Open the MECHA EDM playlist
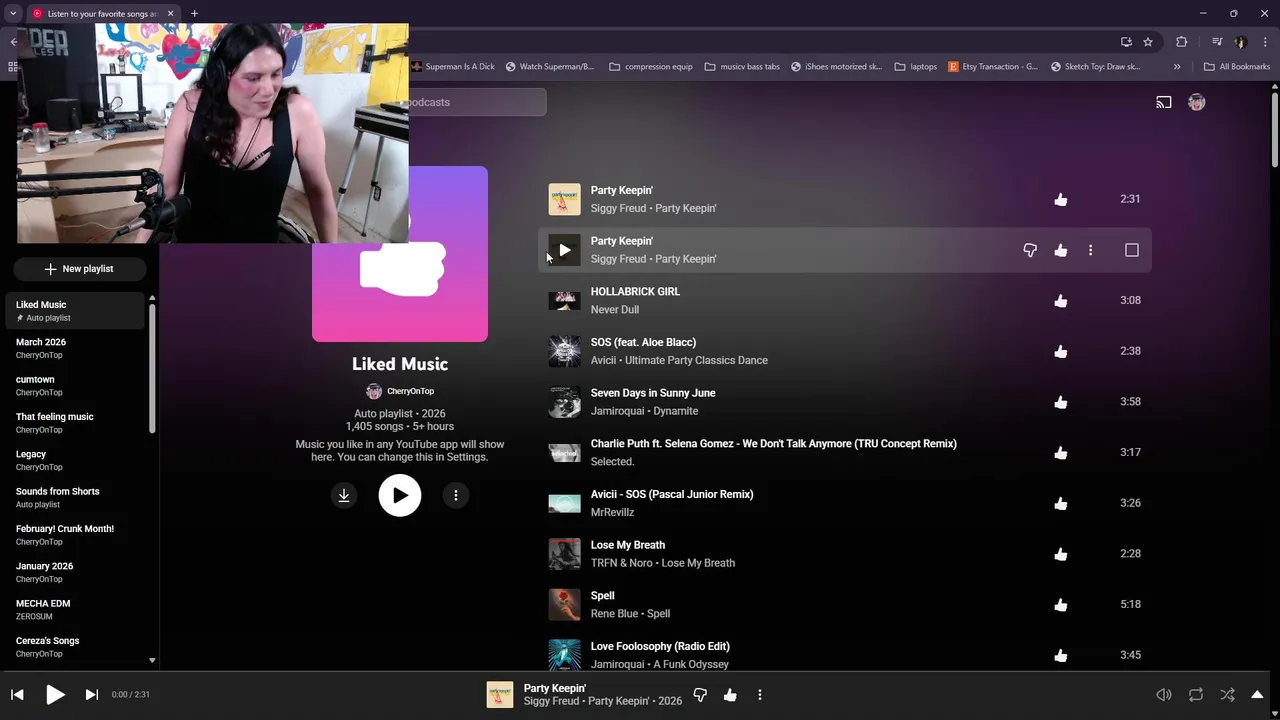 click(x=75, y=610)
